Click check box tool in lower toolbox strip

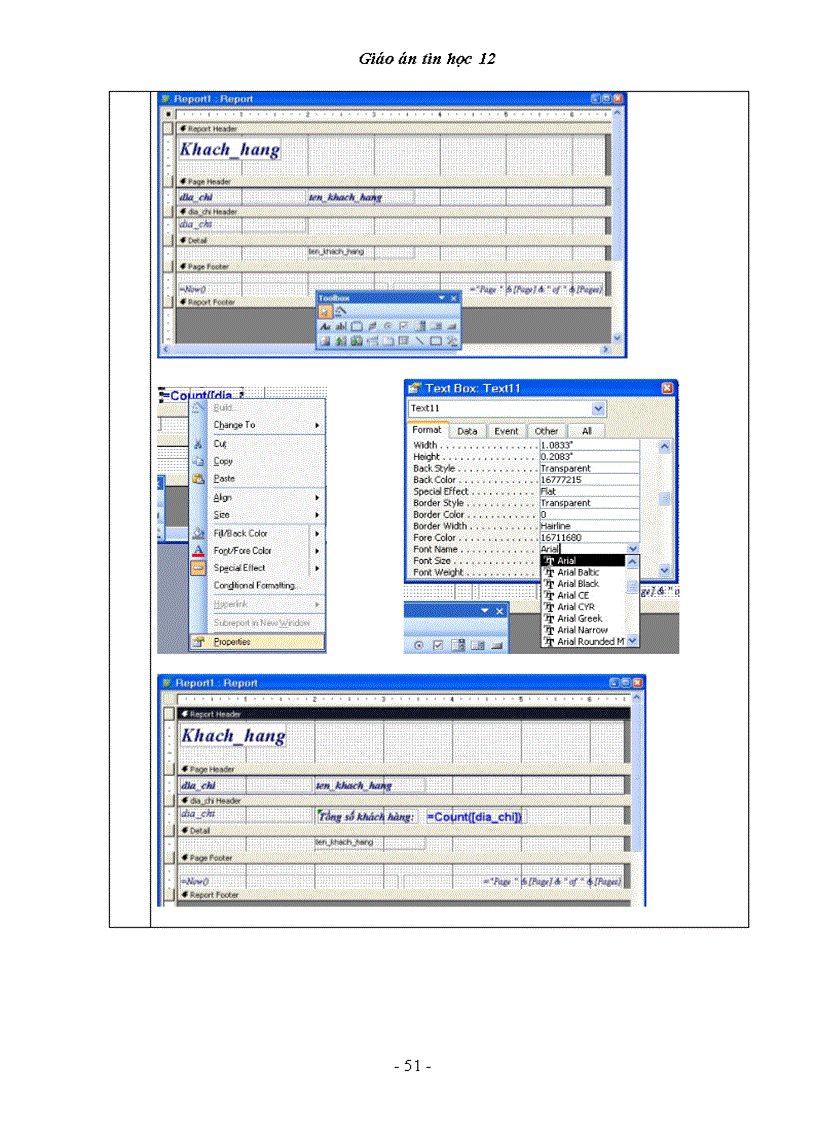(437, 645)
